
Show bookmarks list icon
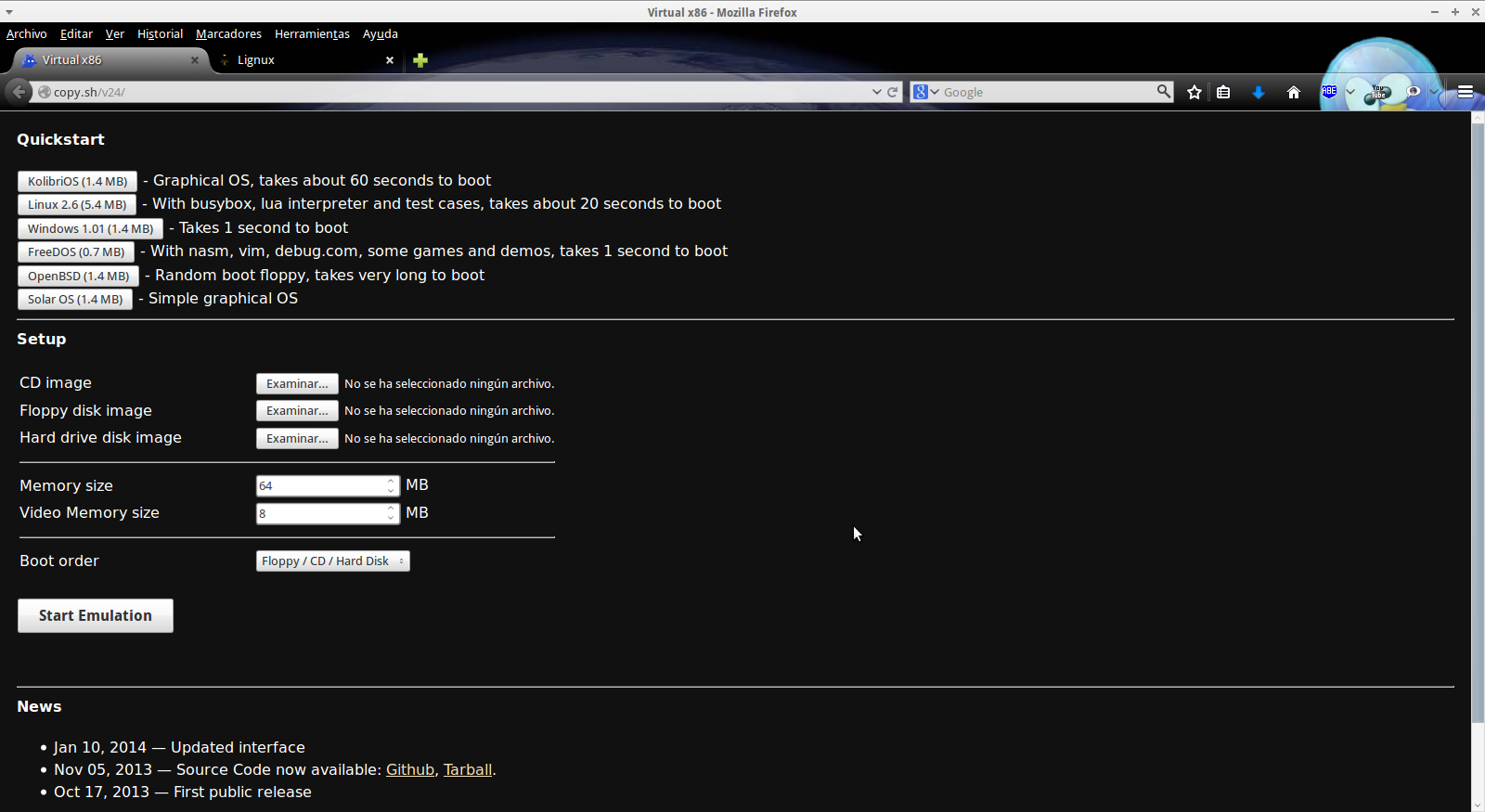[x=1223, y=92]
